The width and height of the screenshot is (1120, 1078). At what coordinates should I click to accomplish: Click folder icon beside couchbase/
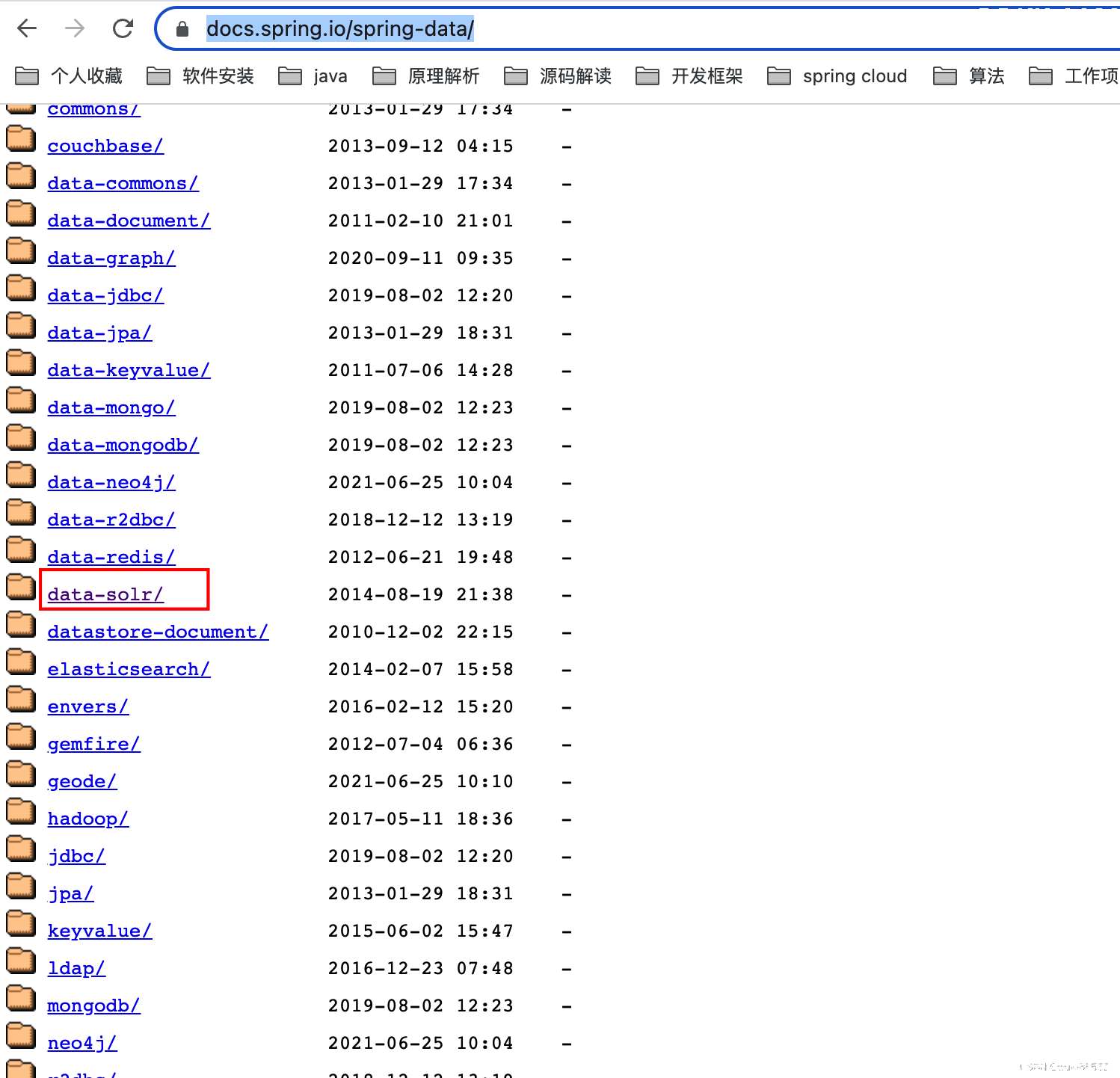[x=21, y=138]
